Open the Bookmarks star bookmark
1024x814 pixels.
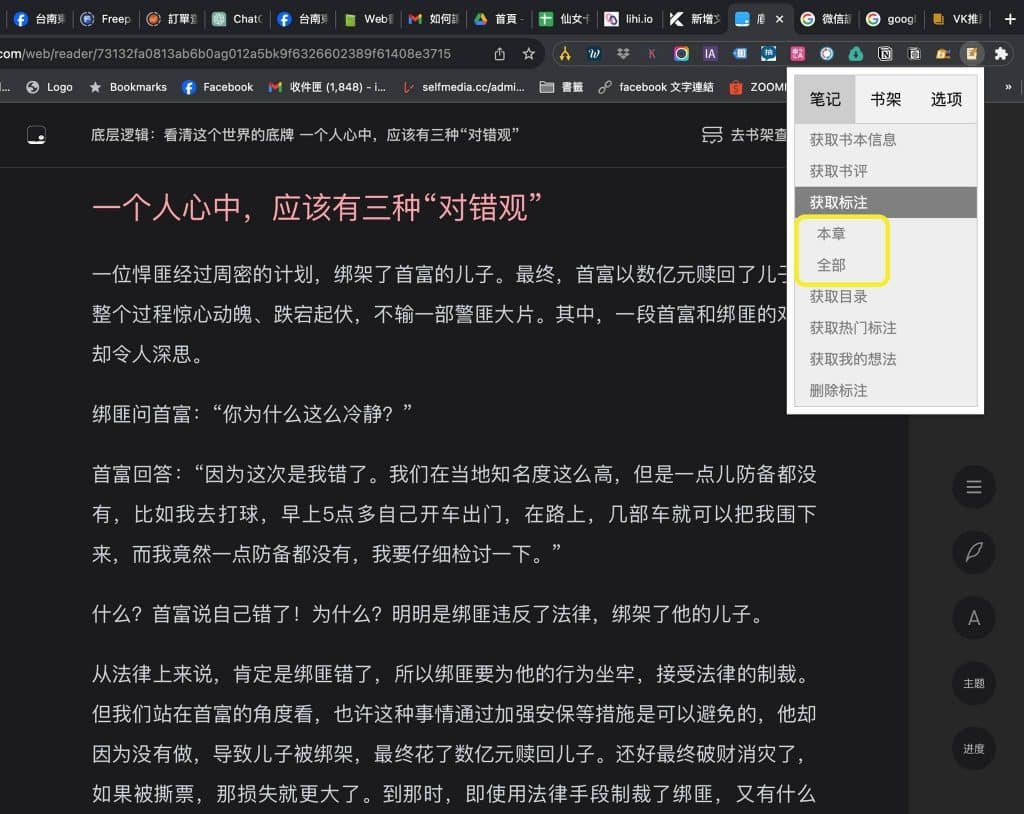tap(128, 86)
